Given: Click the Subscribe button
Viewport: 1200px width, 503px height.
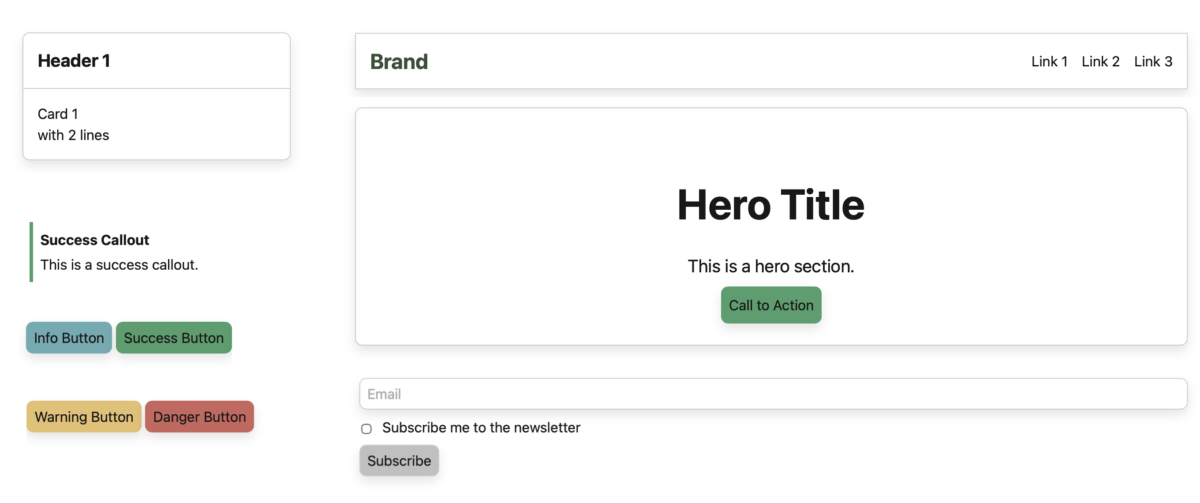Looking at the screenshot, I should (399, 461).
